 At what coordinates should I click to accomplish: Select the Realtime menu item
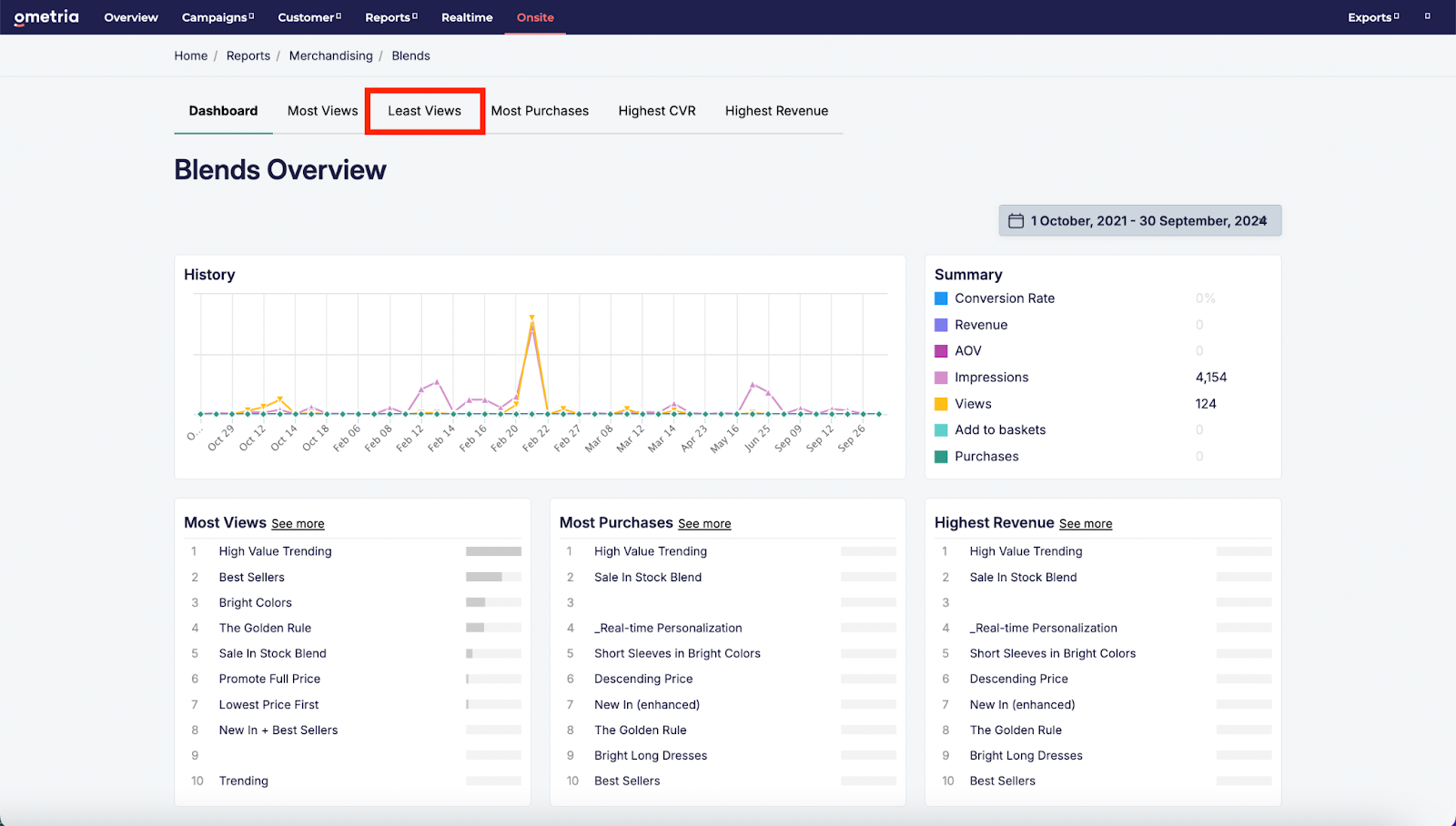(x=467, y=16)
